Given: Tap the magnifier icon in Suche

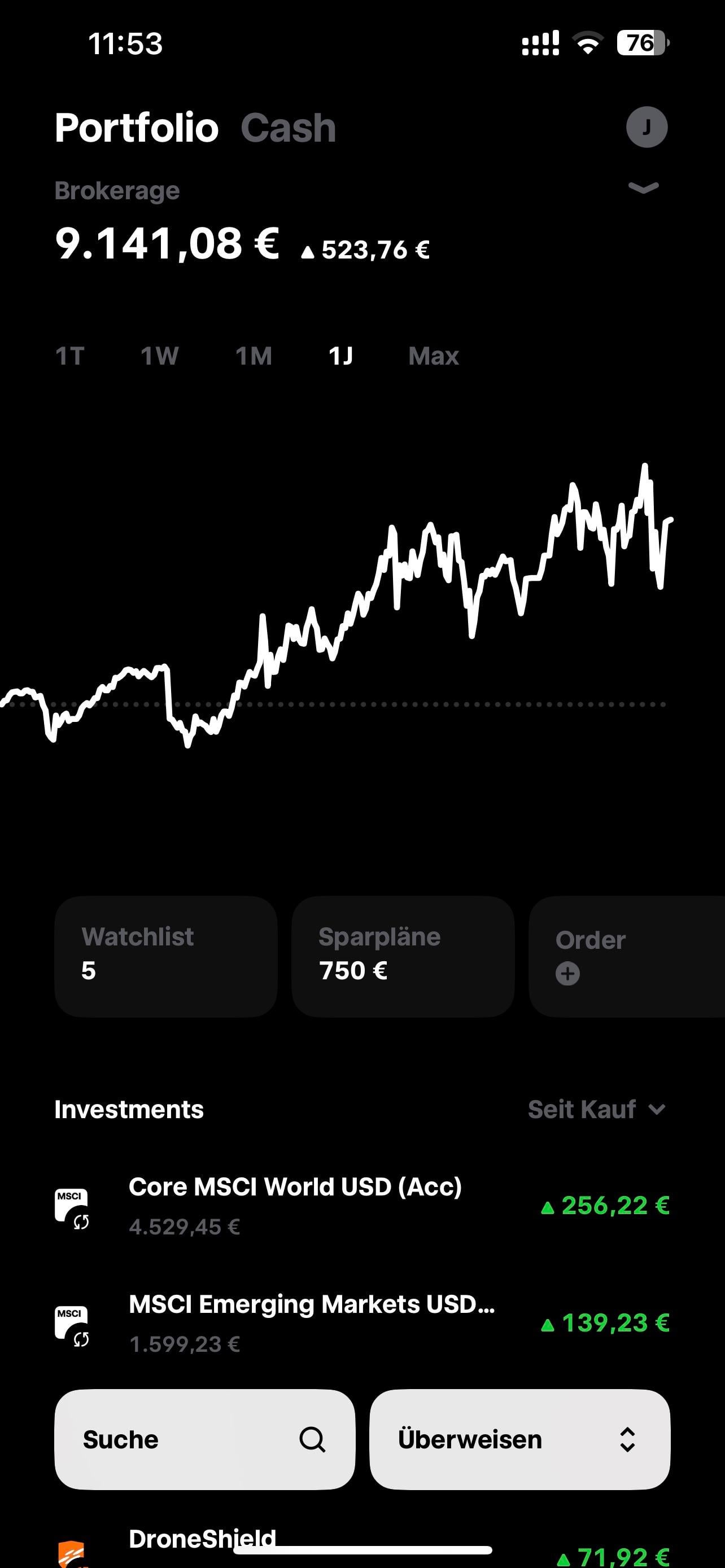Looking at the screenshot, I should (x=312, y=1439).
